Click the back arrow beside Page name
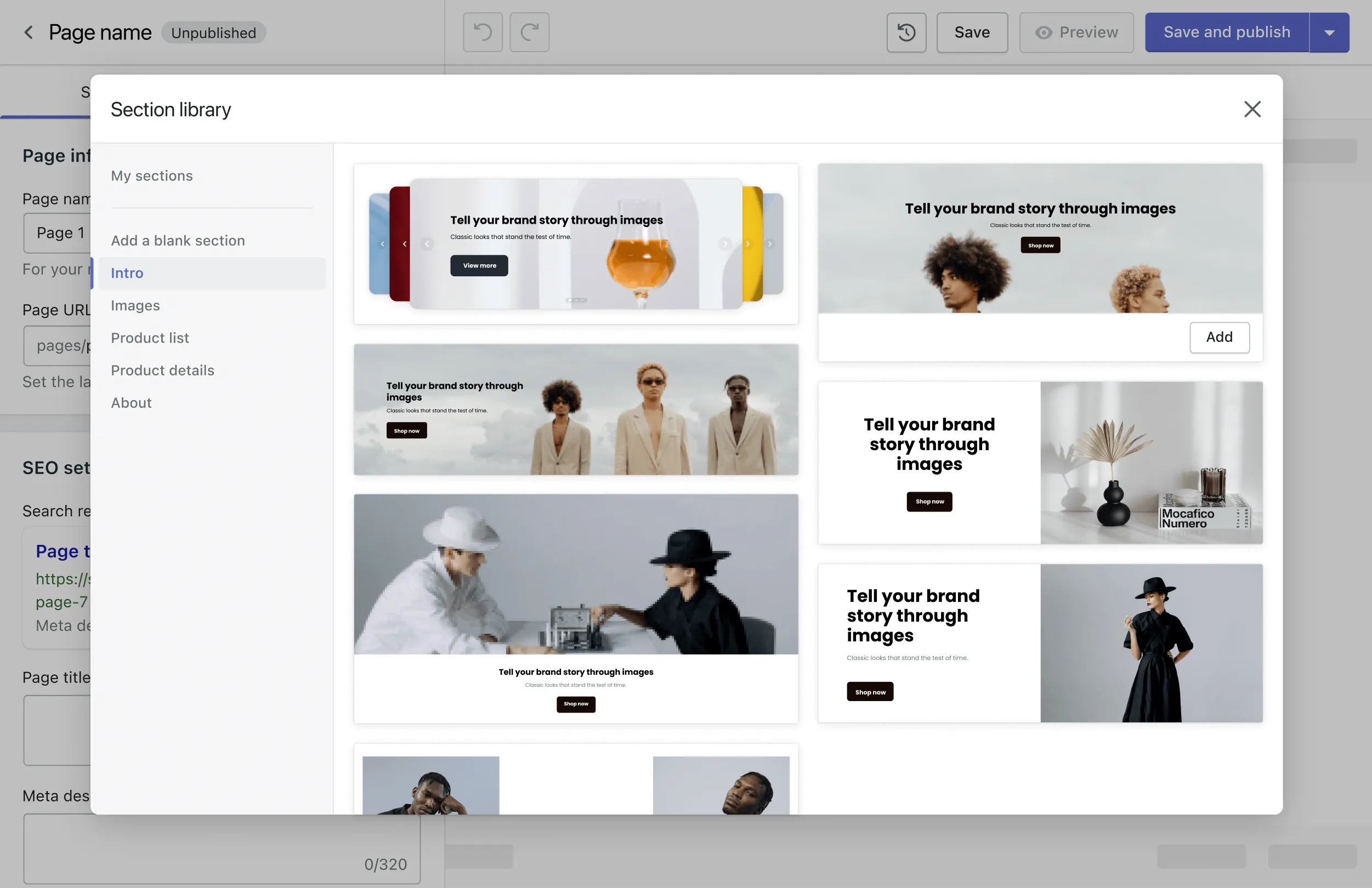This screenshot has height=888, width=1372. [29, 32]
